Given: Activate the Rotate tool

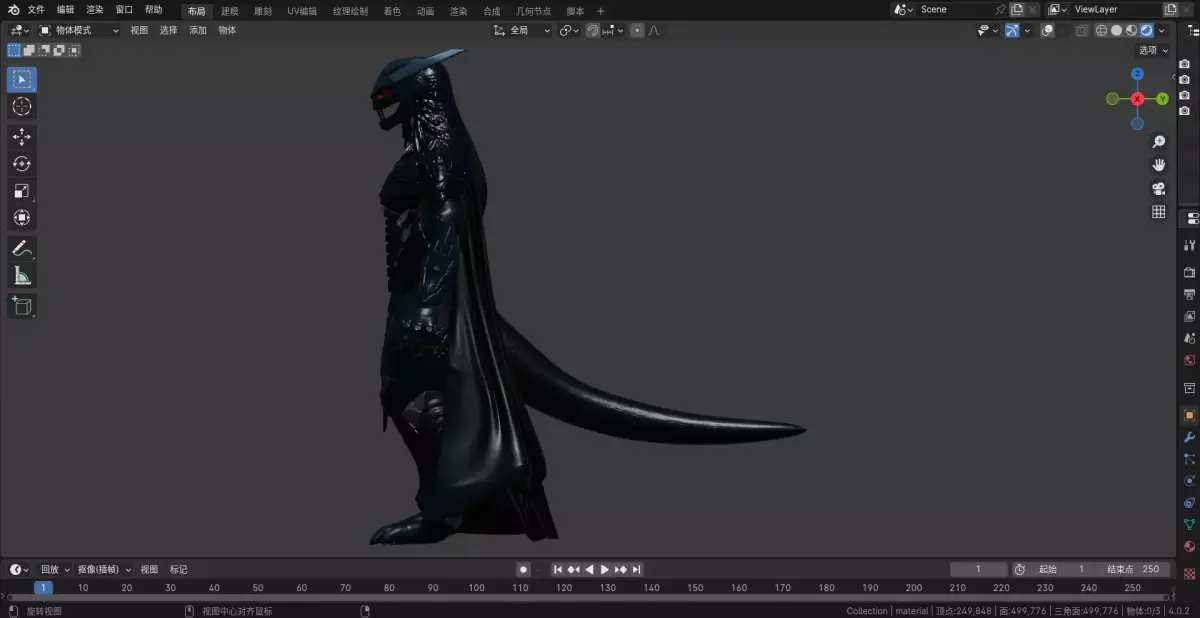Looking at the screenshot, I should [x=22, y=164].
